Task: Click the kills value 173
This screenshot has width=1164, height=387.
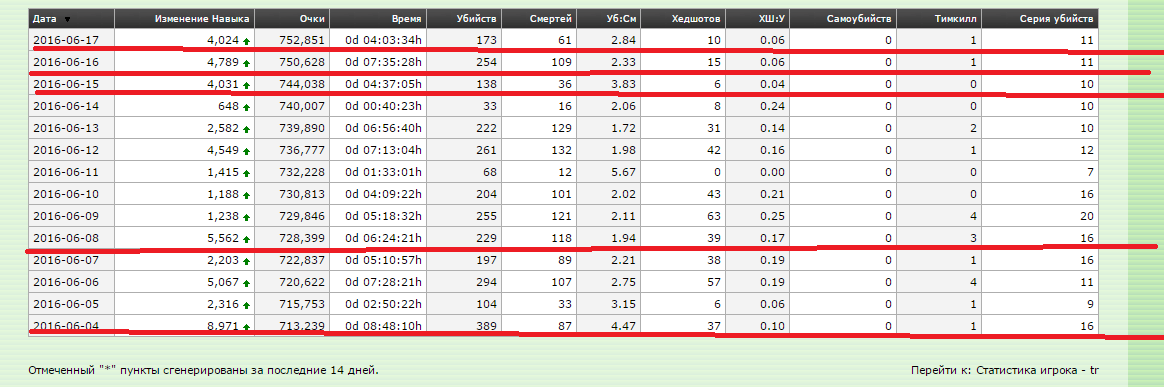Action: [x=486, y=41]
